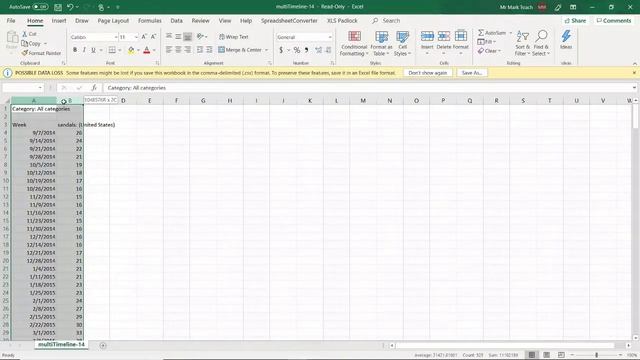Click the Share button
Image resolution: width=640 pixels, height=360 pixels.
(575, 20)
